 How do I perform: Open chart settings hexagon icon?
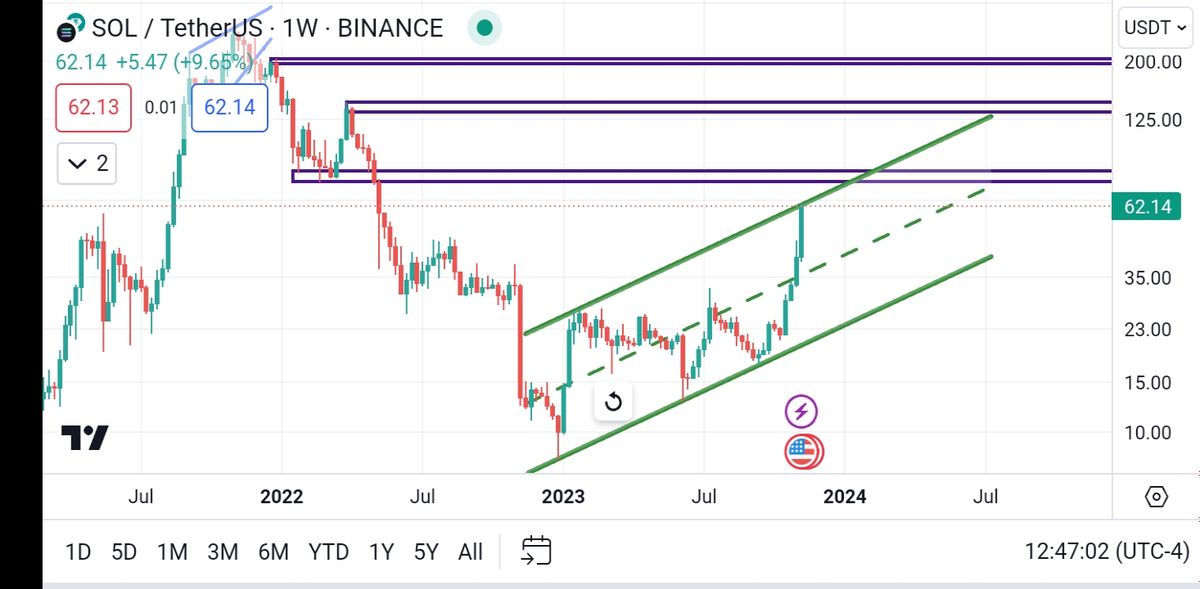pos(1156,497)
